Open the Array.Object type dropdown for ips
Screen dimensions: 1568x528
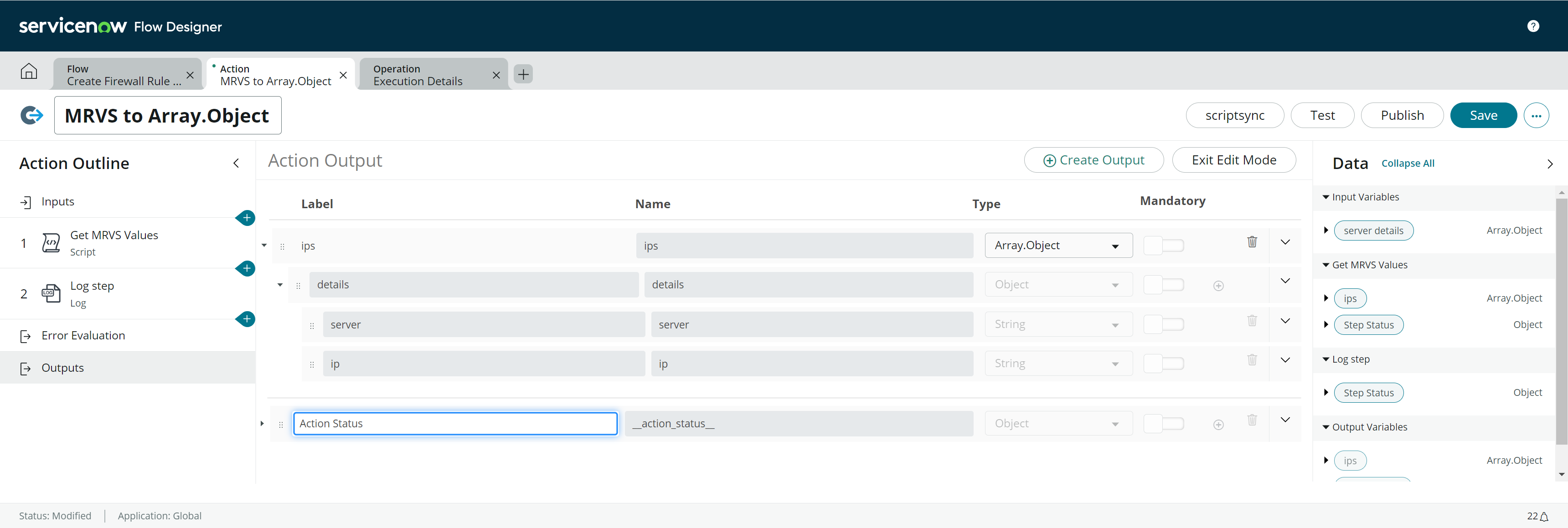coord(1058,246)
